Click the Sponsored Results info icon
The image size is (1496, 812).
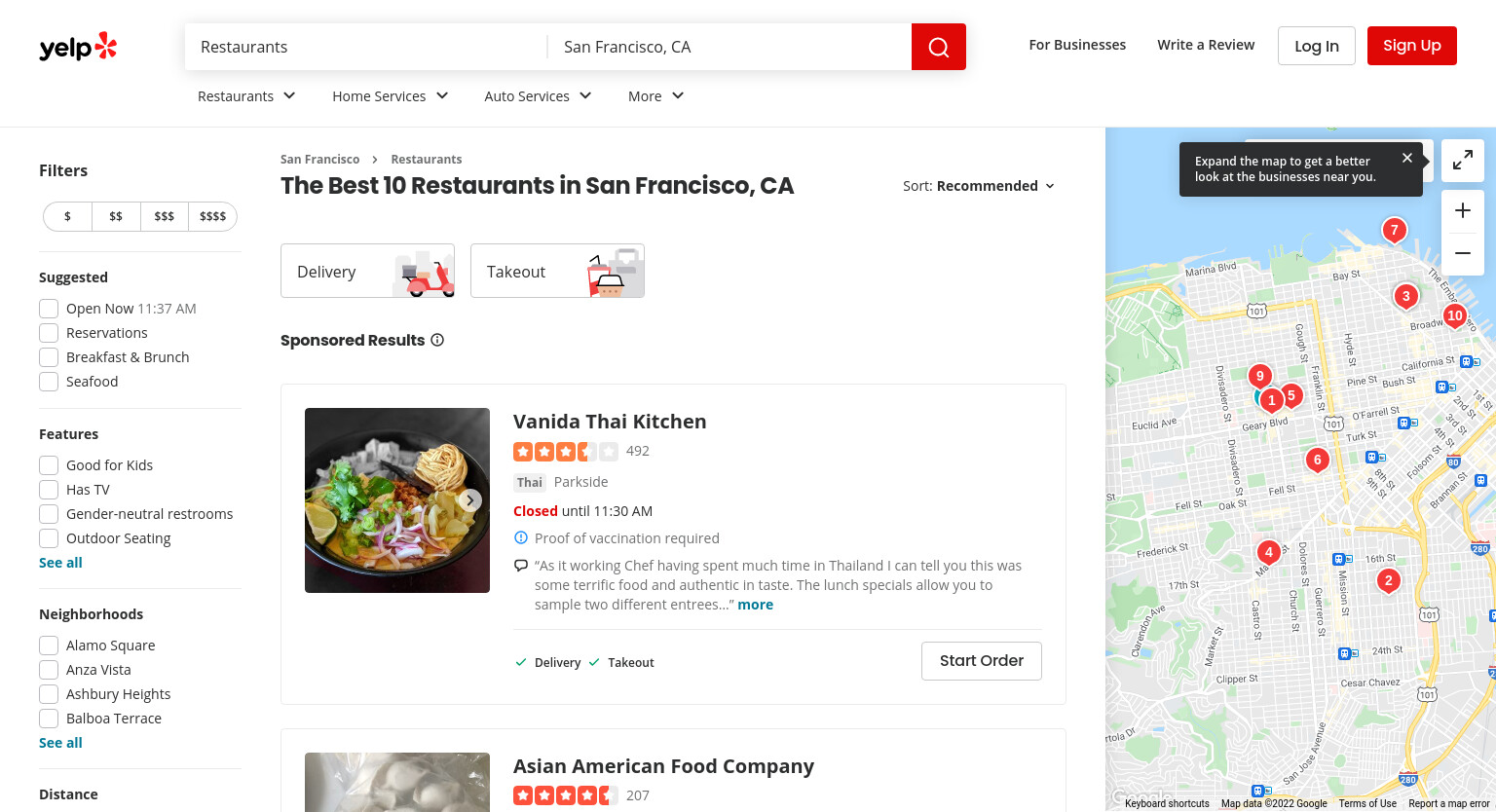pos(437,340)
